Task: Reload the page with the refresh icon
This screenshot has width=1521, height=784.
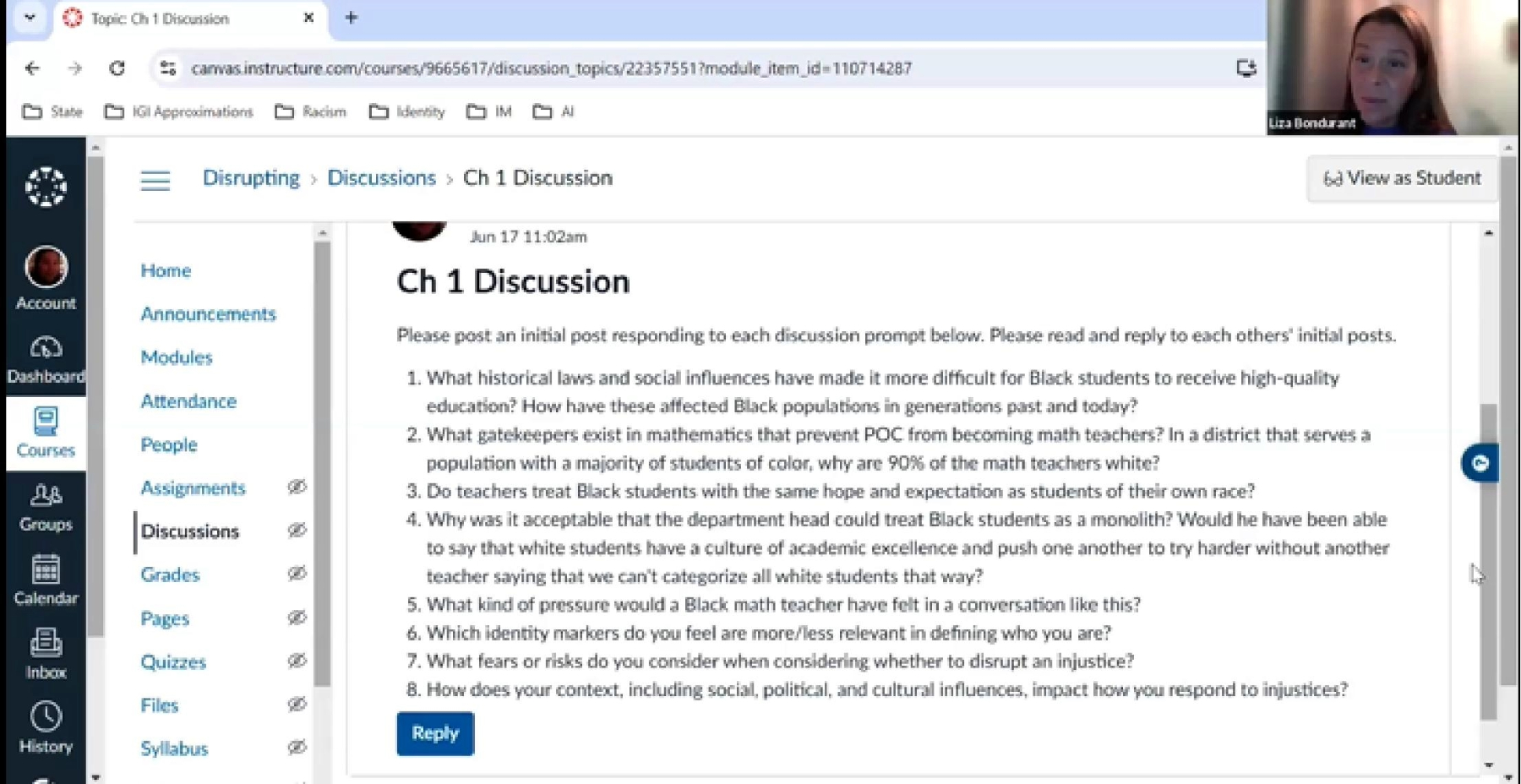Action: point(117,68)
